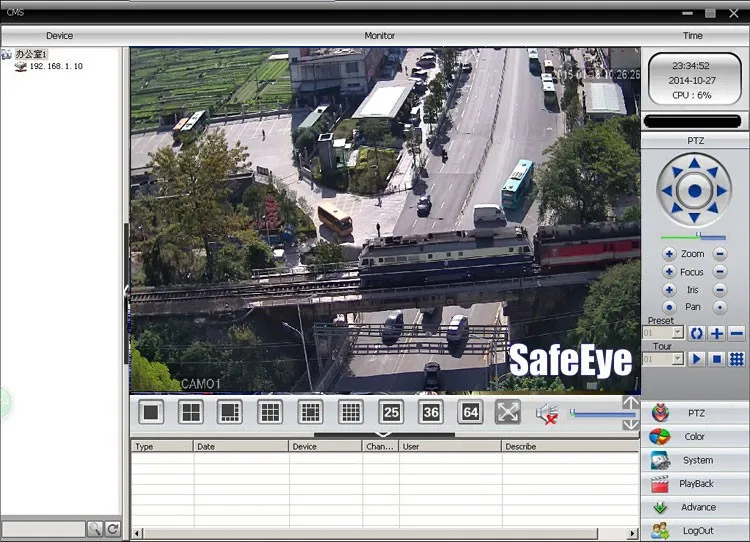This screenshot has width=750, height=542.
Task: Collapse log panel using the down chevron
Action: 384,434
